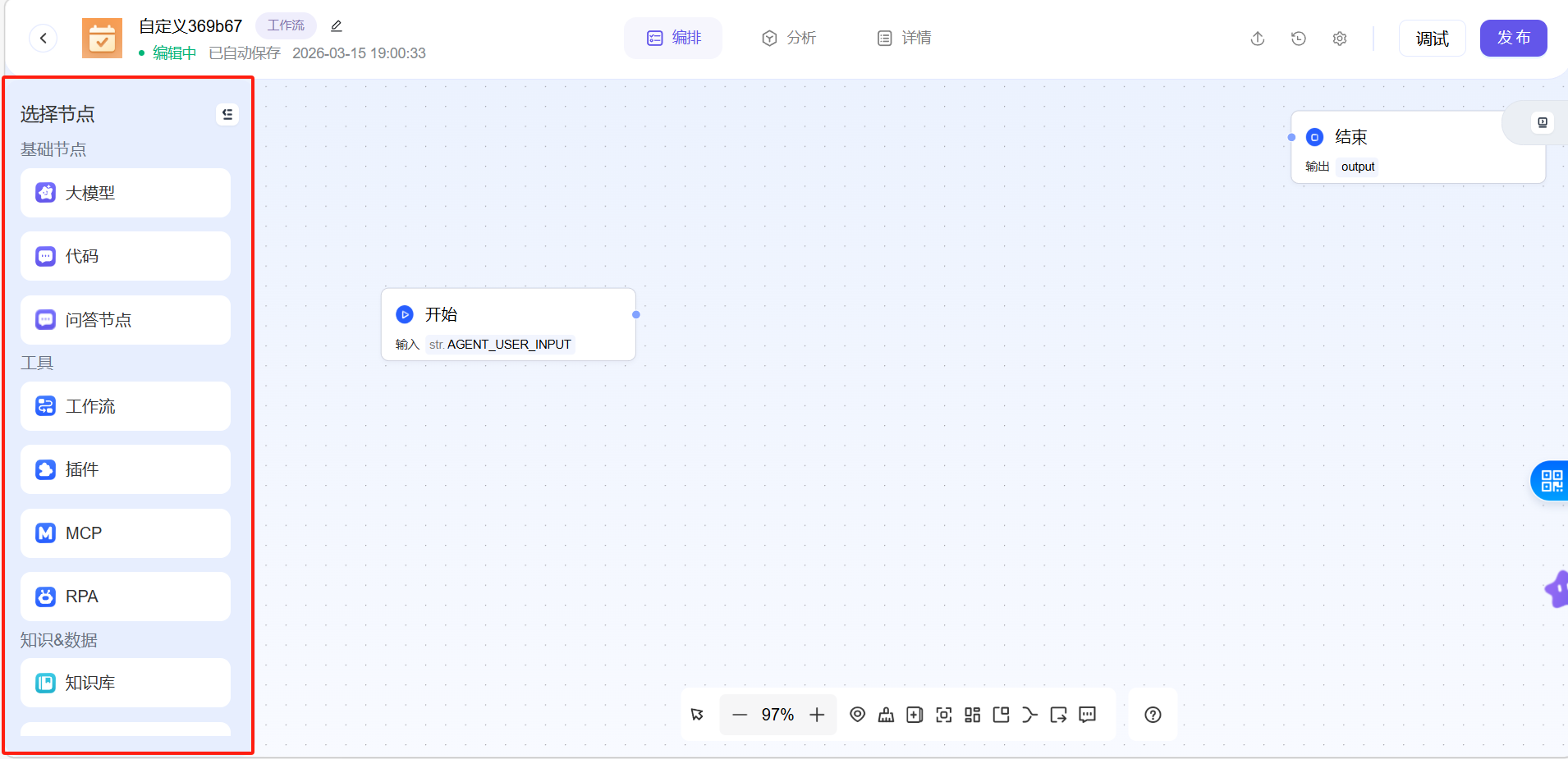
Task: Open the comment bubble icon in the bottom toolbar
Action: point(1087,715)
